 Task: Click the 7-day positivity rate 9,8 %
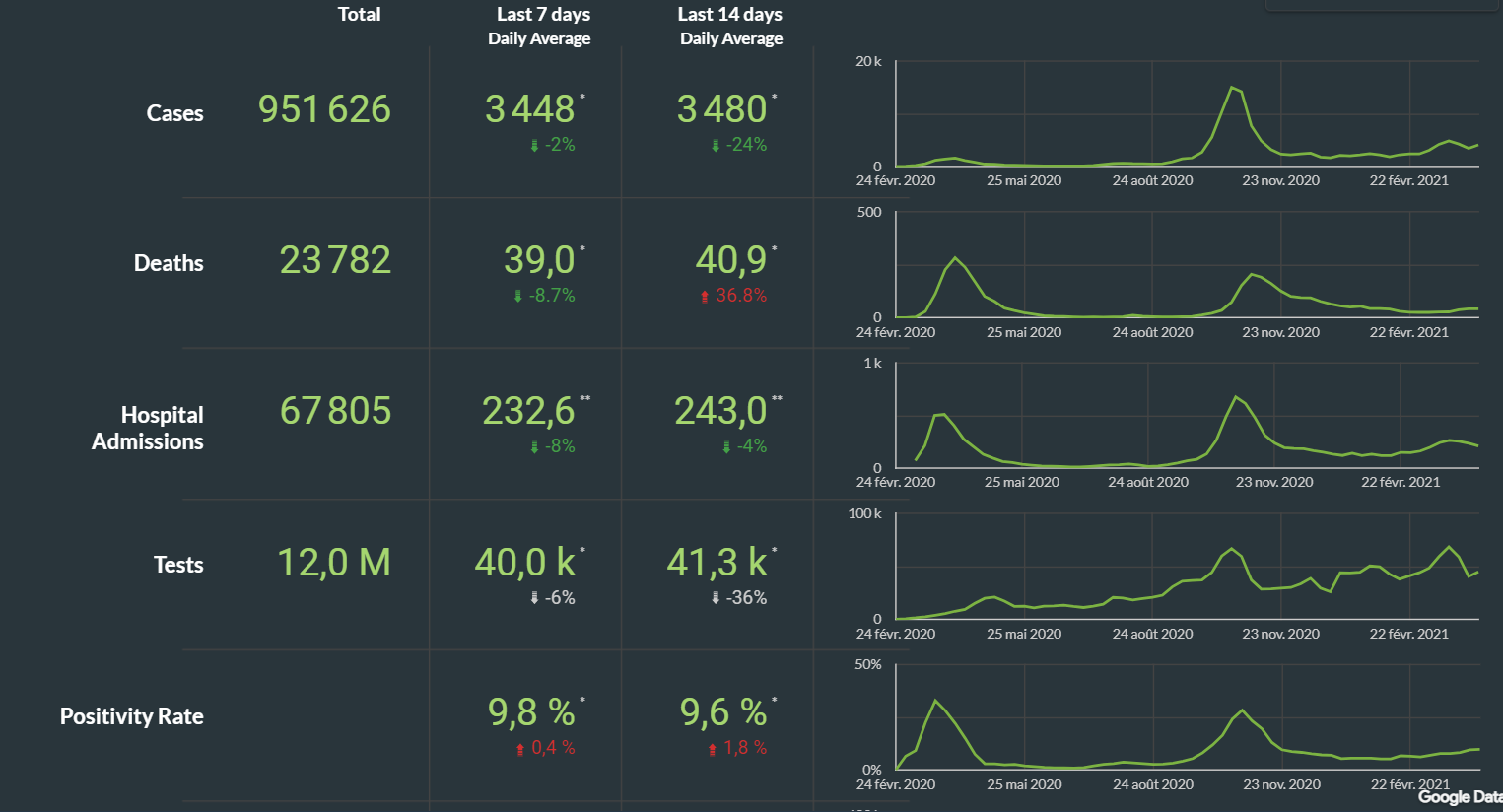pos(531,712)
